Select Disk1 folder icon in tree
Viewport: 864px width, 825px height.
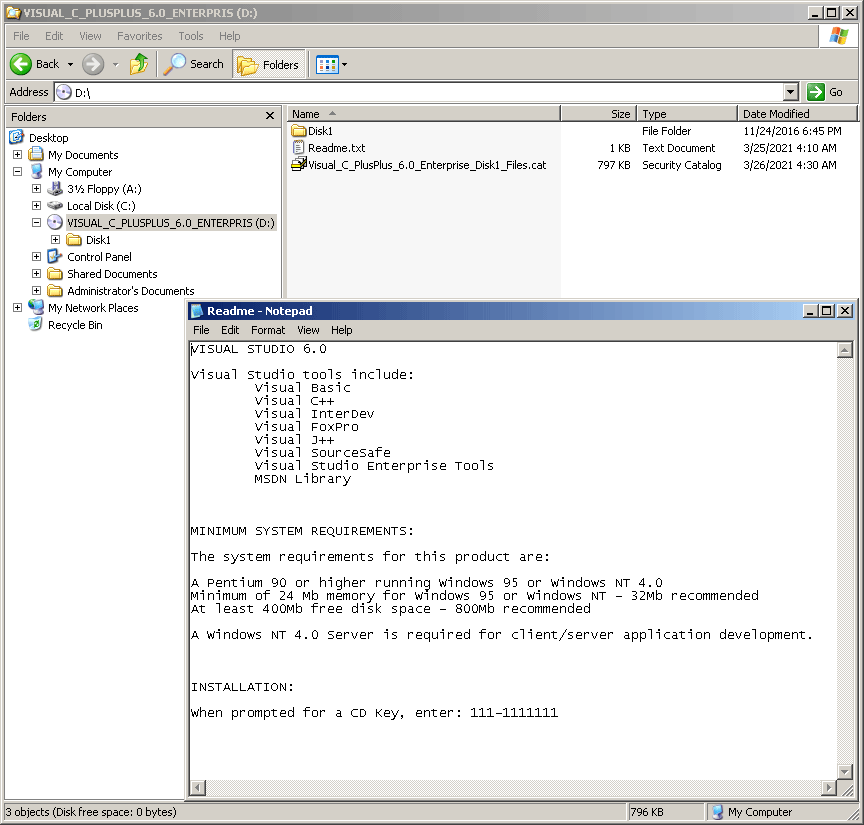pyautogui.click(x=74, y=240)
